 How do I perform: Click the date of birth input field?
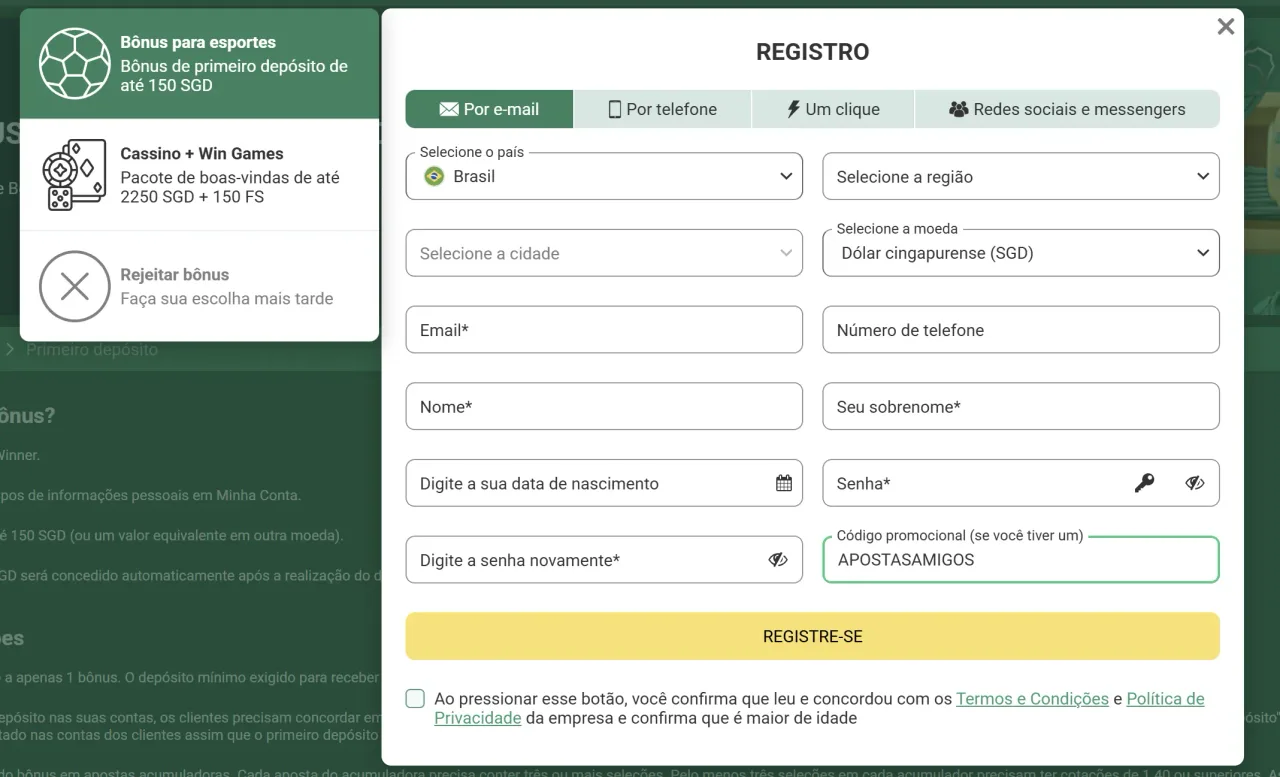coord(604,483)
